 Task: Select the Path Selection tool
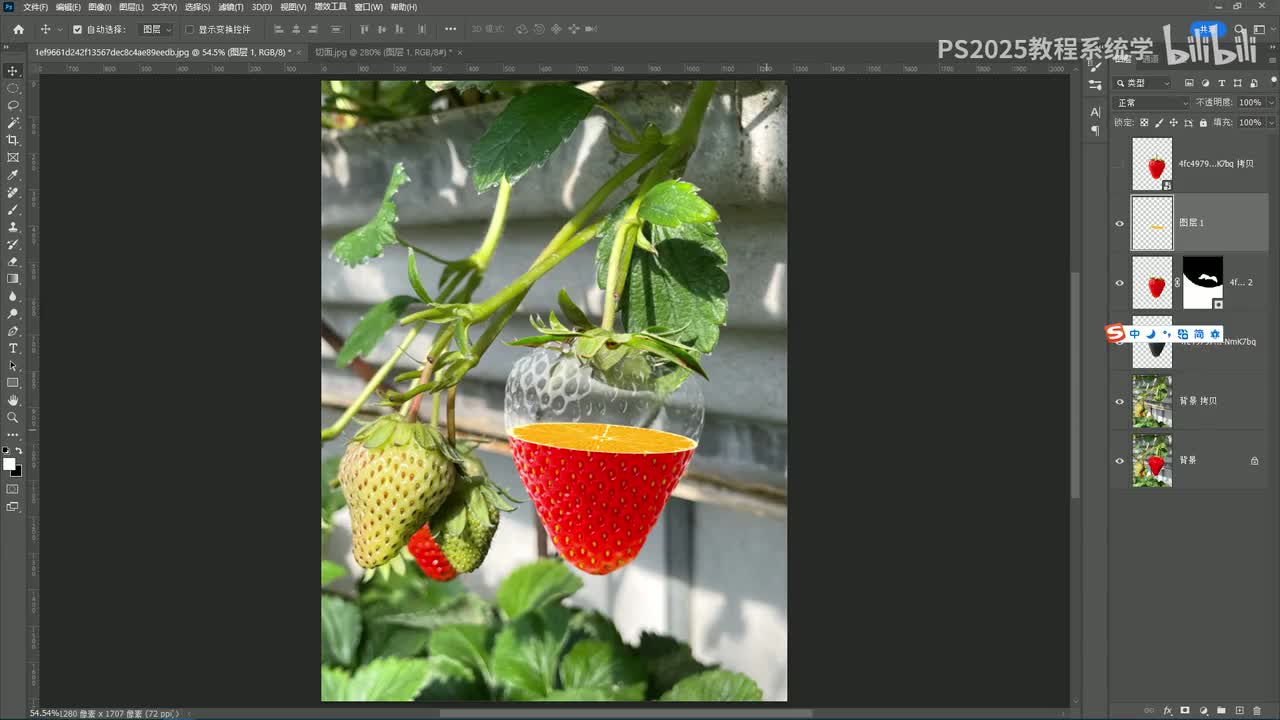point(13,365)
